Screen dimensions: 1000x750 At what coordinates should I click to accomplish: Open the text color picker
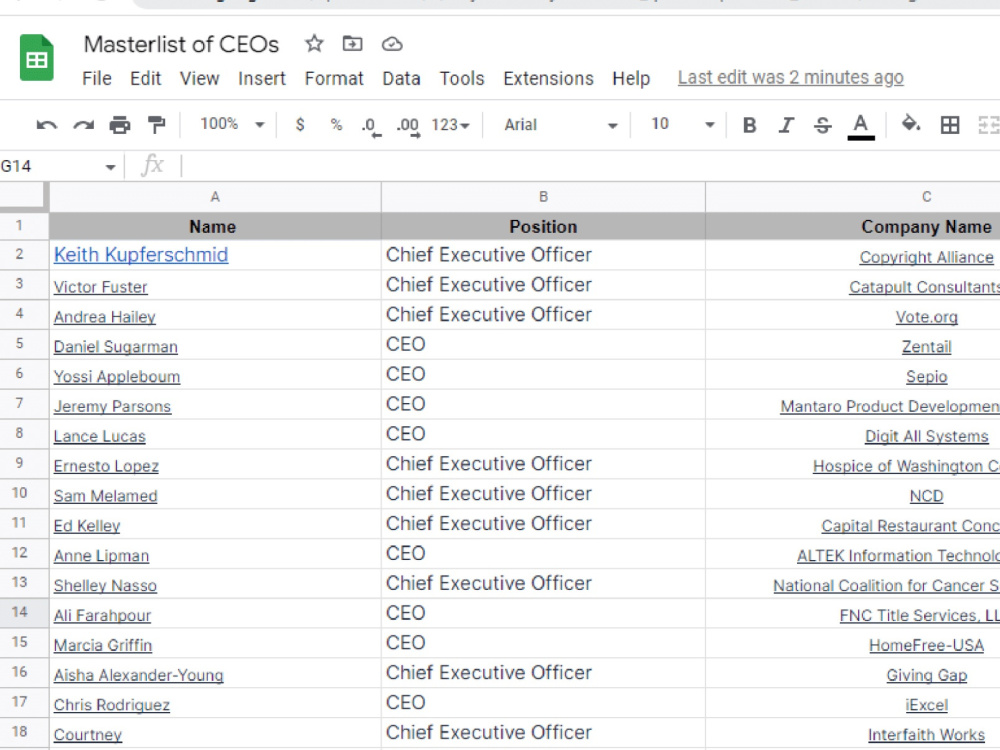[x=860, y=126]
